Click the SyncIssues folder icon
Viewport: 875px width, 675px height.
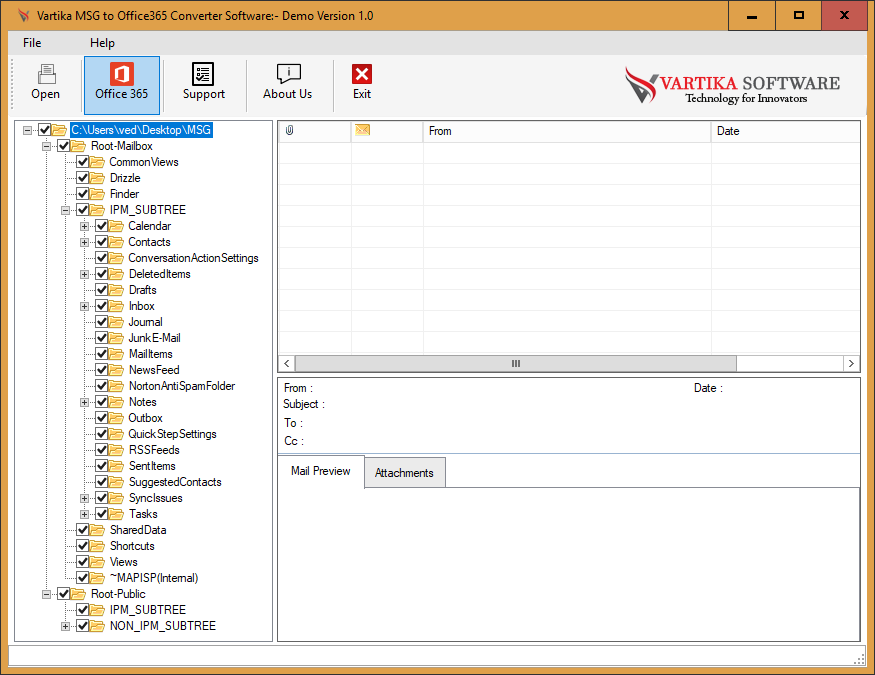116,498
